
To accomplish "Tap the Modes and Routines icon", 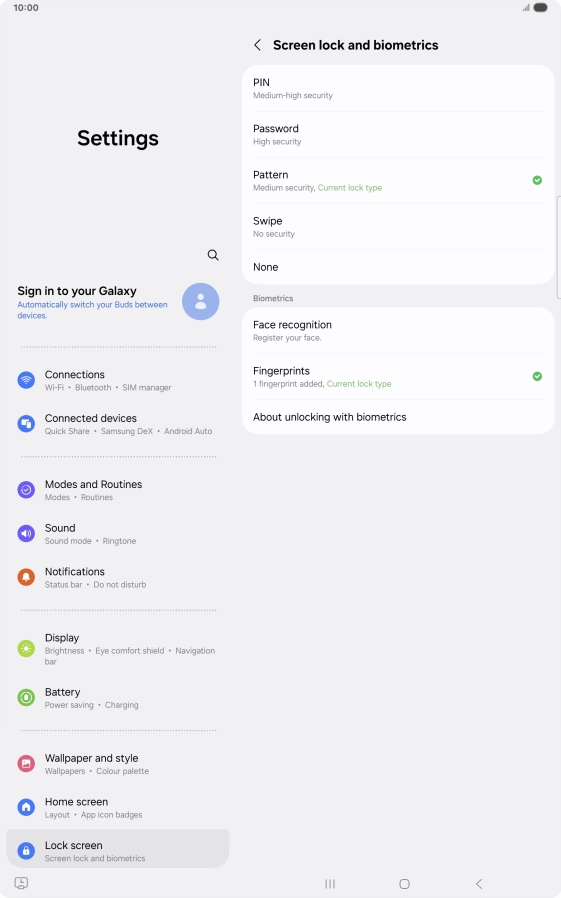I will pos(26,490).
